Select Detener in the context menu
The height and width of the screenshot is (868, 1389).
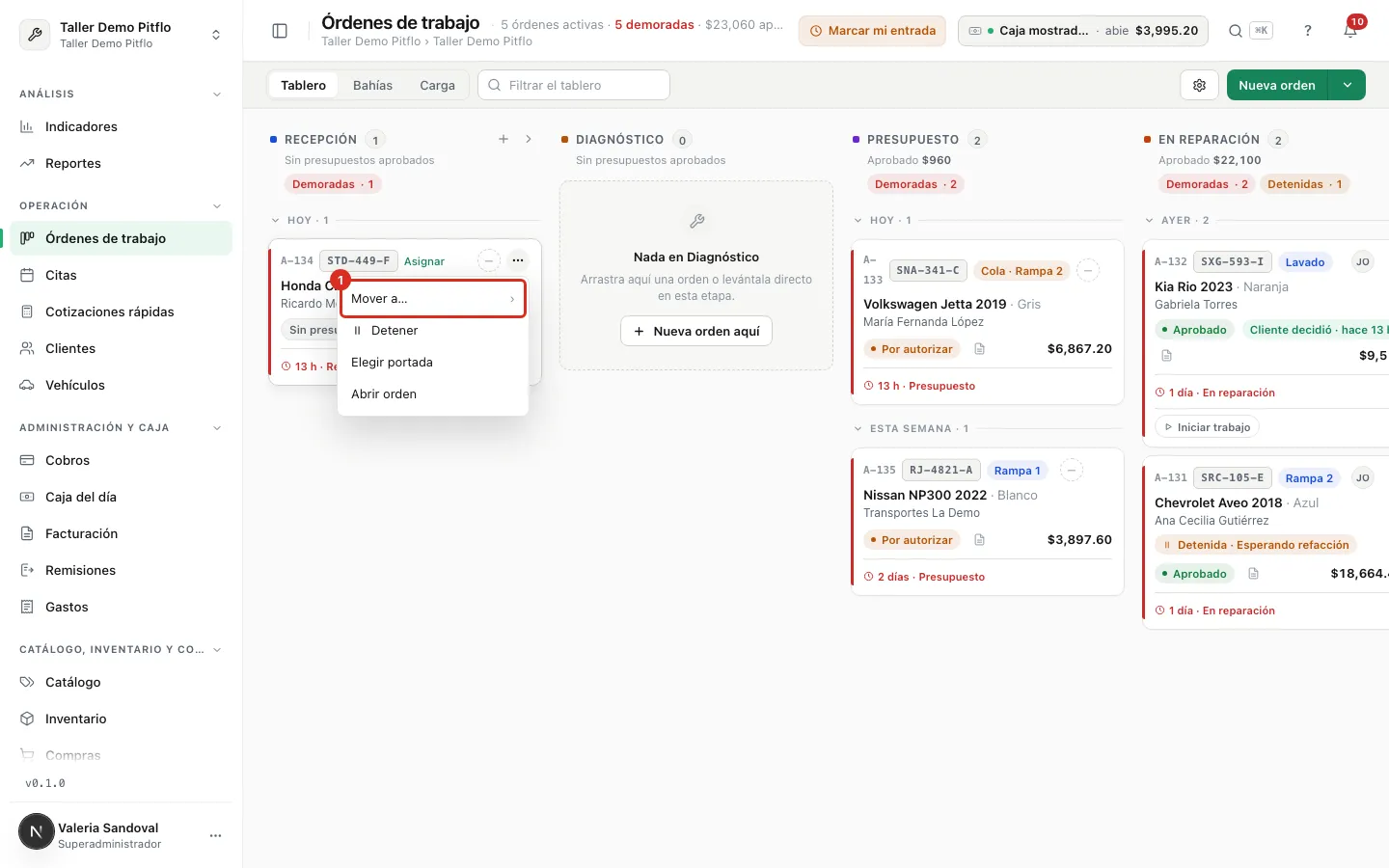tap(433, 331)
